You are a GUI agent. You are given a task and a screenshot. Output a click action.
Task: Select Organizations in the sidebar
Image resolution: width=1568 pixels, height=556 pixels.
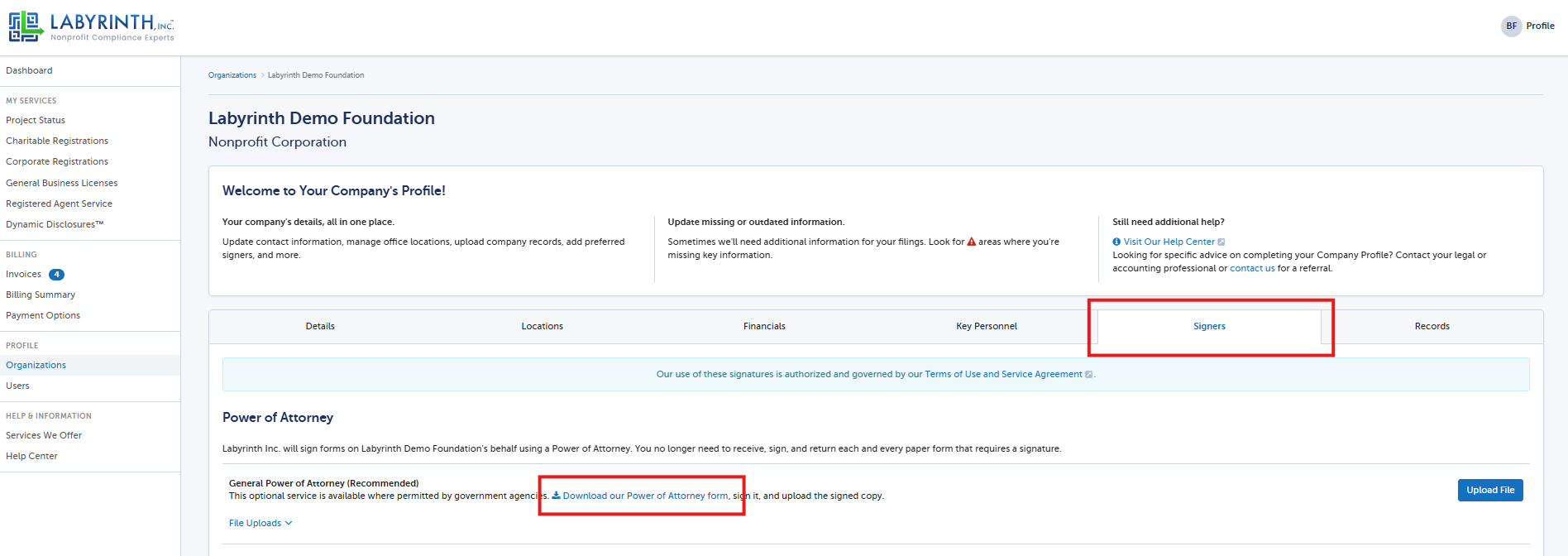(36, 365)
